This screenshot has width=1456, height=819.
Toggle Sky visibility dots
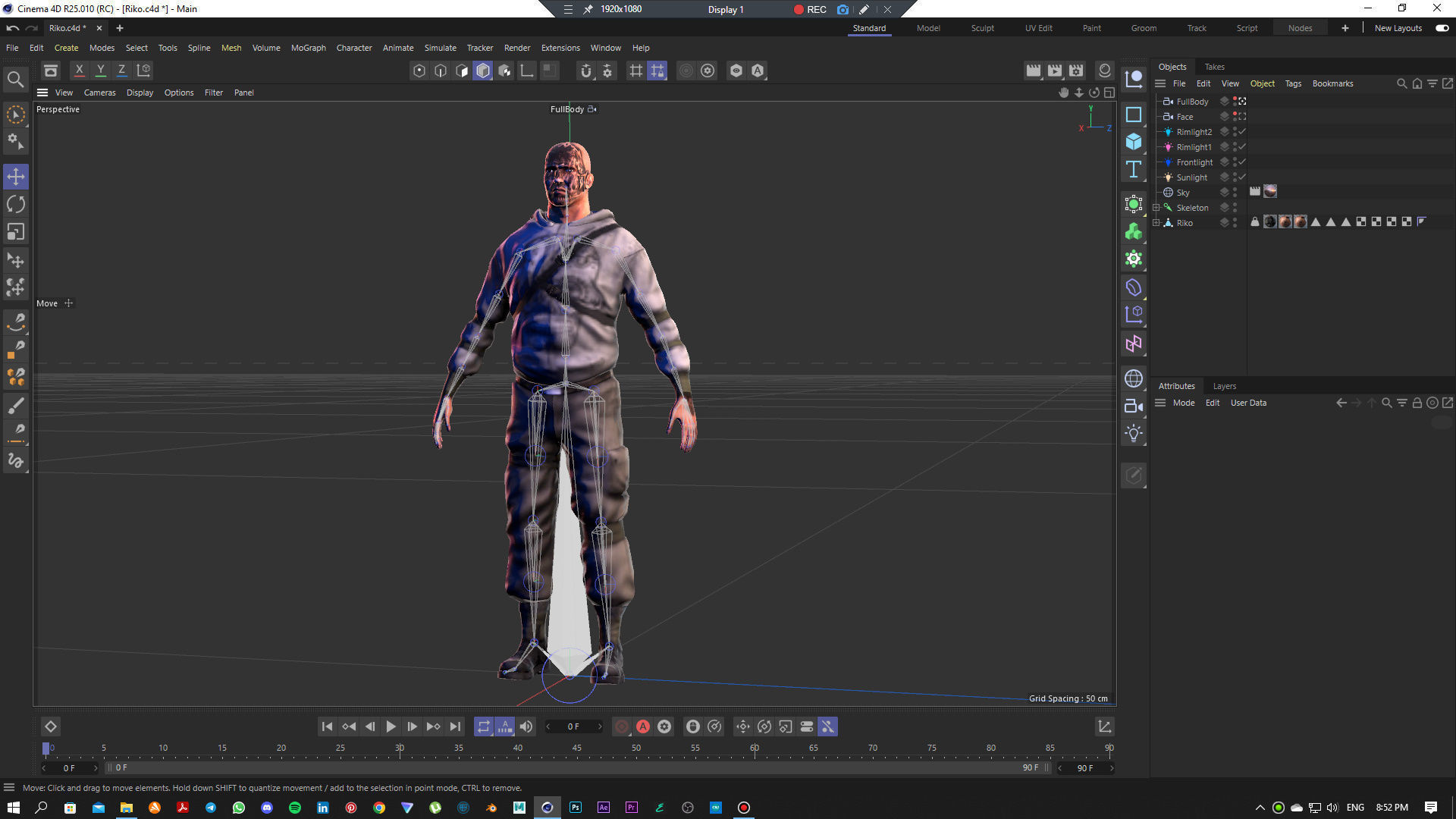[1235, 193]
